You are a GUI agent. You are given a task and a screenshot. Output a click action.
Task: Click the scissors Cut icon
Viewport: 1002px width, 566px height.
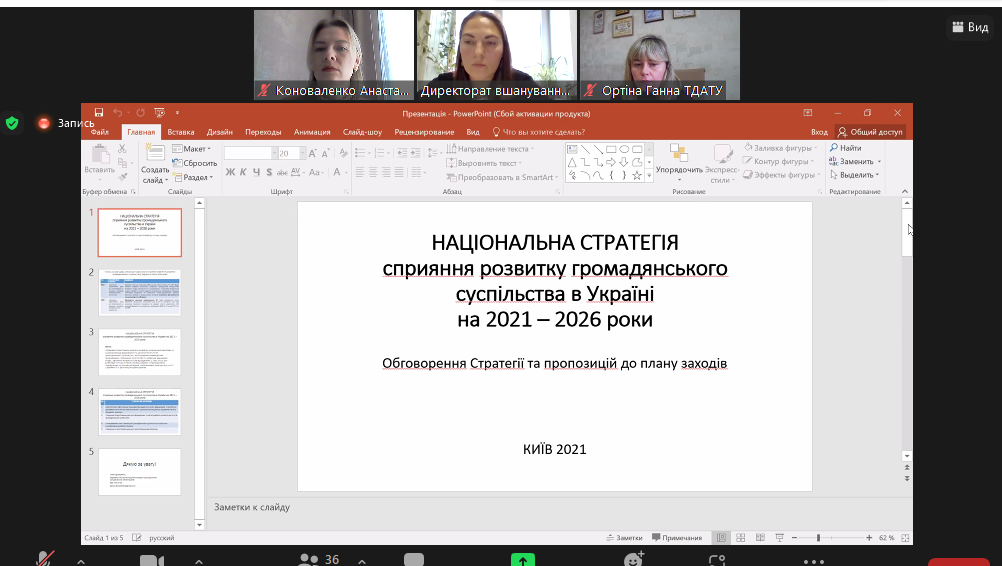121,148
